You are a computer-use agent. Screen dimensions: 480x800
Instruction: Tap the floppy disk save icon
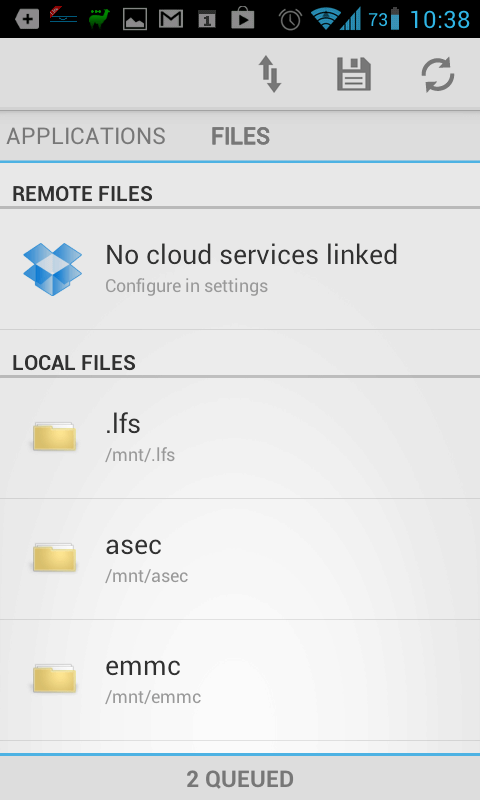(x=353, y=74)
